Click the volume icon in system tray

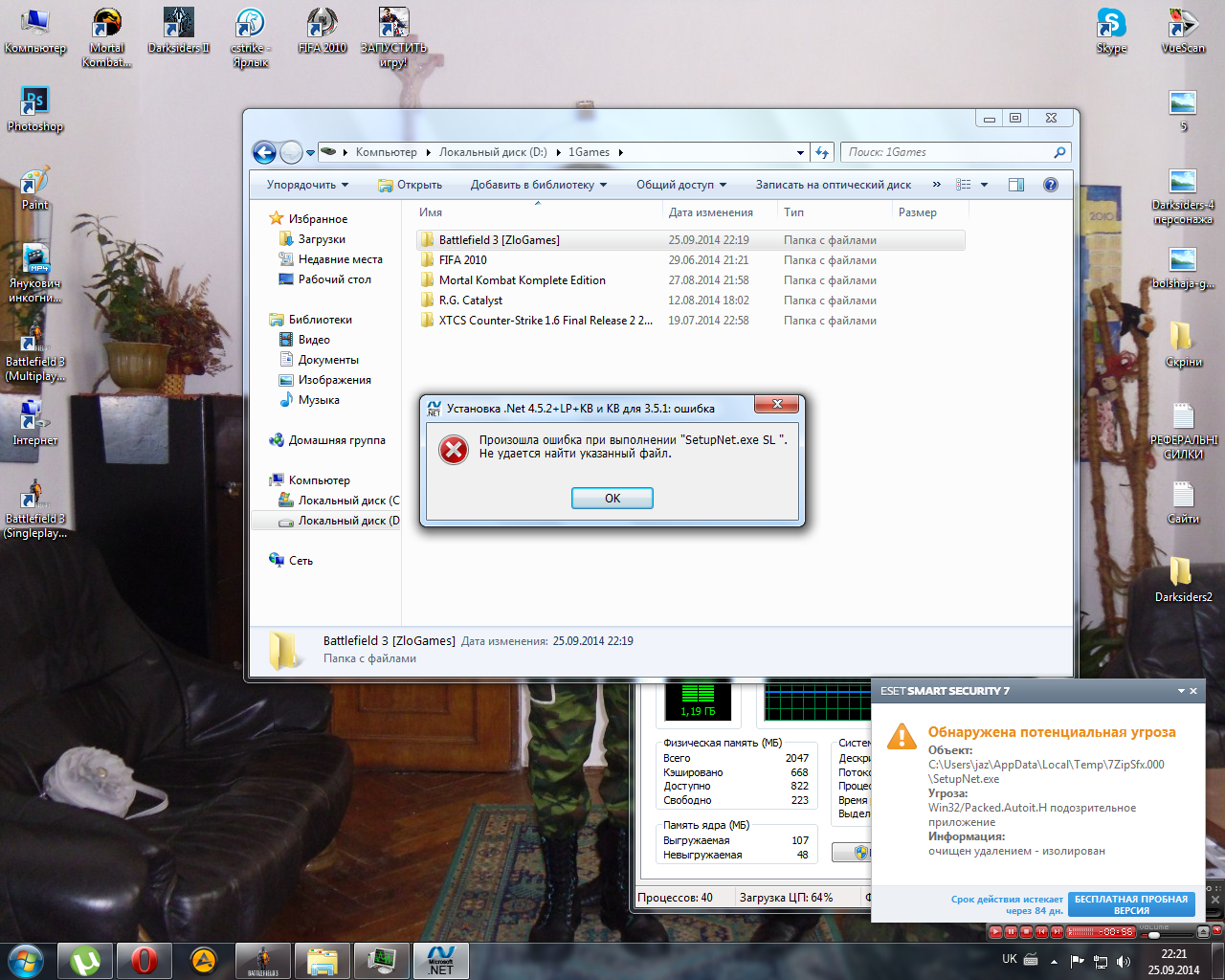pos(1123,961)
